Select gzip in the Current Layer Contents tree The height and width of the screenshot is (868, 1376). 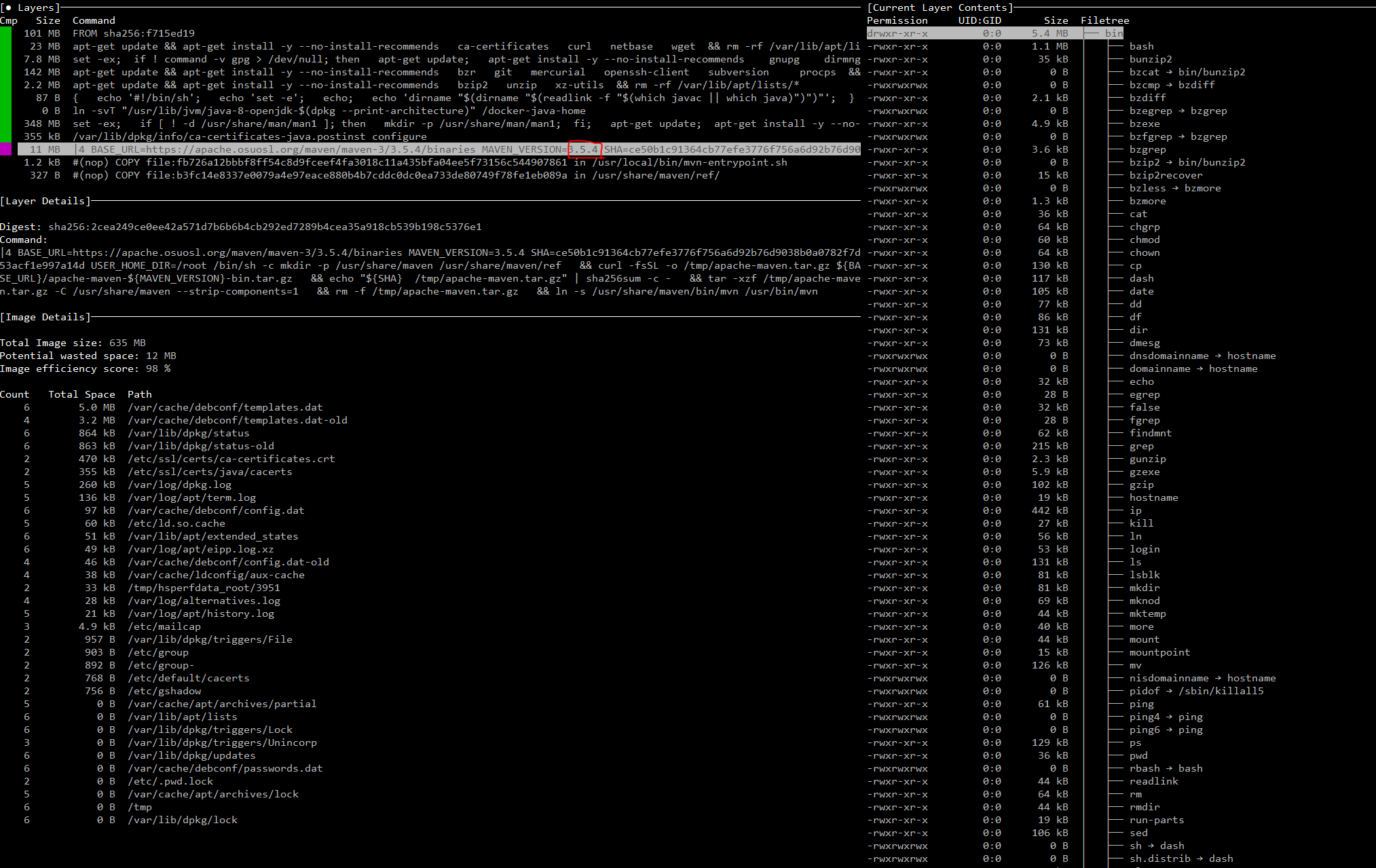[1141, 485]
